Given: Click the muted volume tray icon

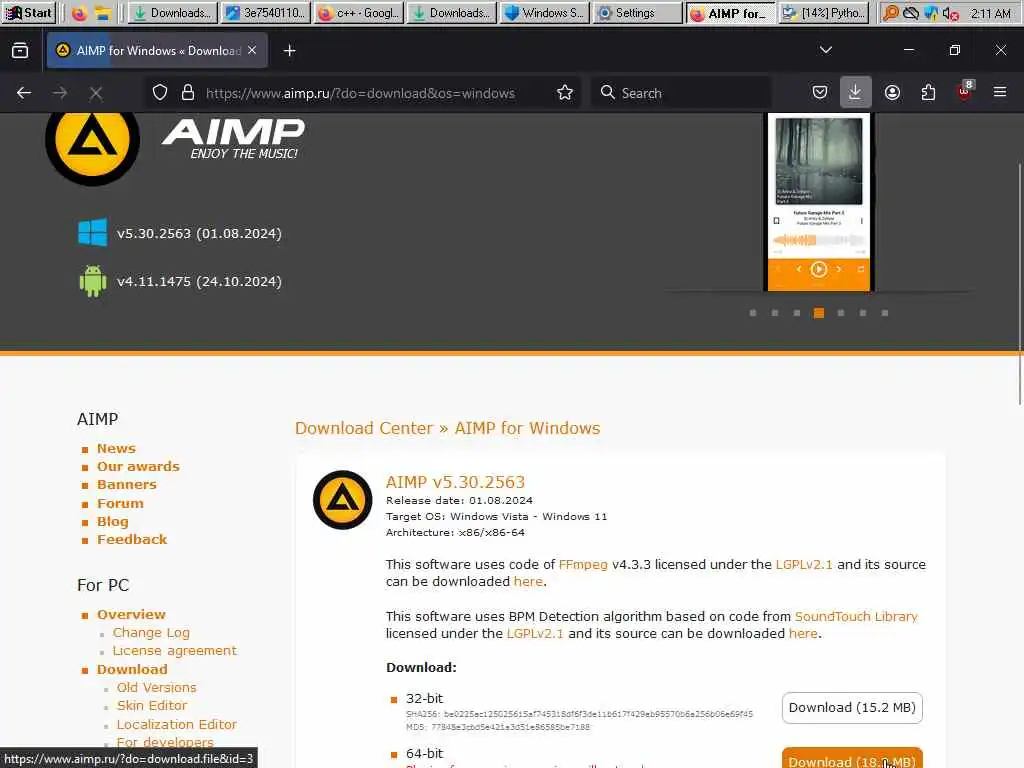Looking at the screenshot, I should (951, 13).
